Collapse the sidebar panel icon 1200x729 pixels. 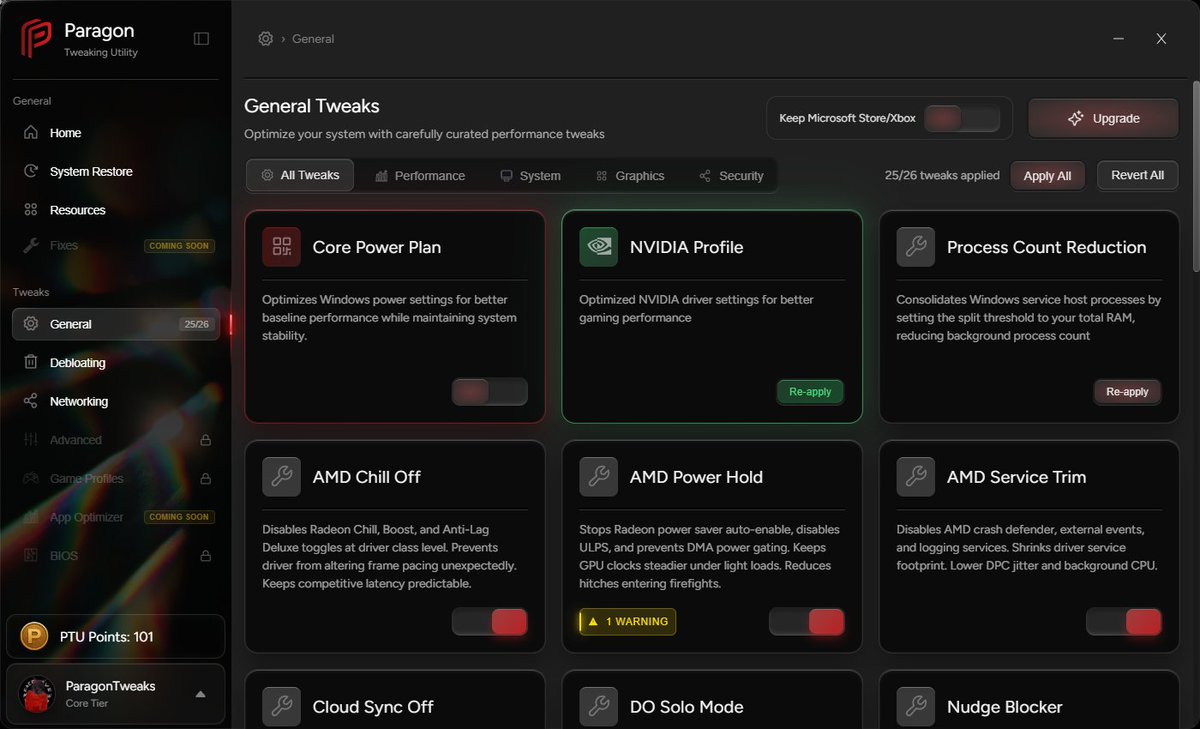coord(201,39)
